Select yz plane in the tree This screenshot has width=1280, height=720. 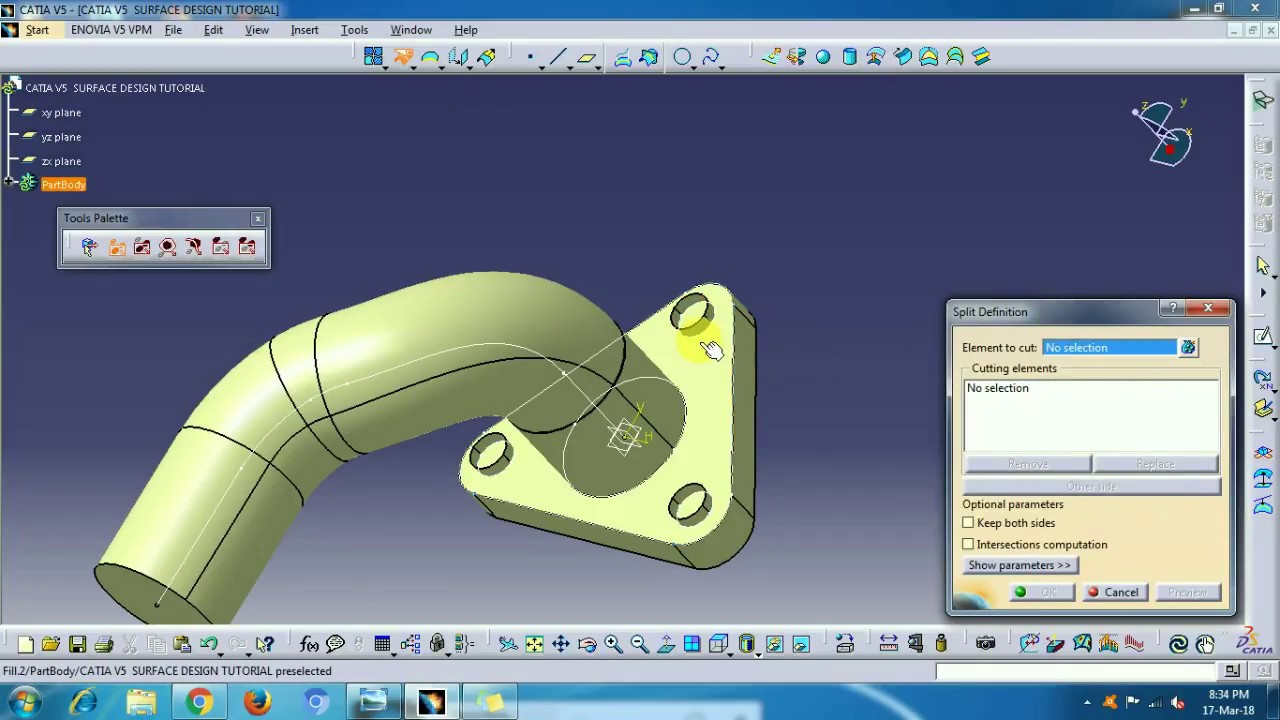61,137
